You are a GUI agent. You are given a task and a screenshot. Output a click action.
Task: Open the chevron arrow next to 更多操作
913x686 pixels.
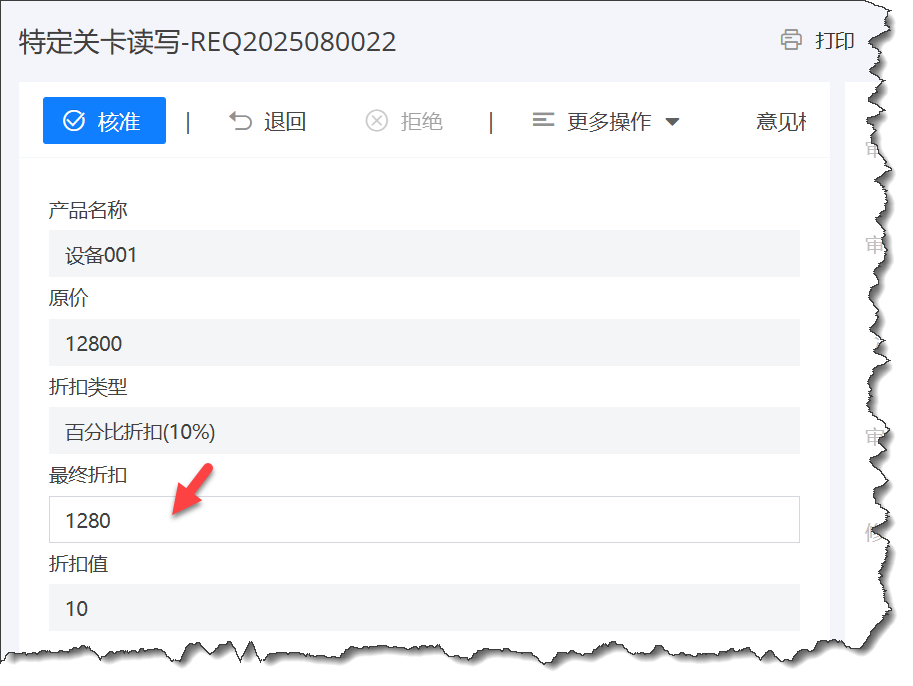click(x=674, y=121)
